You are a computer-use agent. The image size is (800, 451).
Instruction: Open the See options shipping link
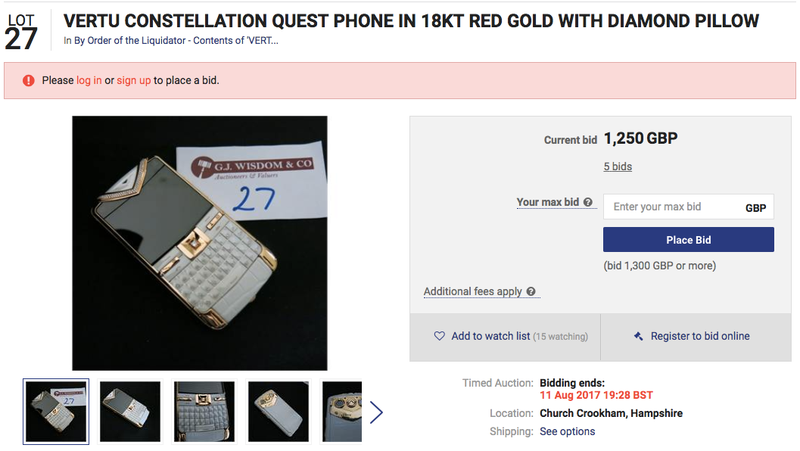point(567,432)
